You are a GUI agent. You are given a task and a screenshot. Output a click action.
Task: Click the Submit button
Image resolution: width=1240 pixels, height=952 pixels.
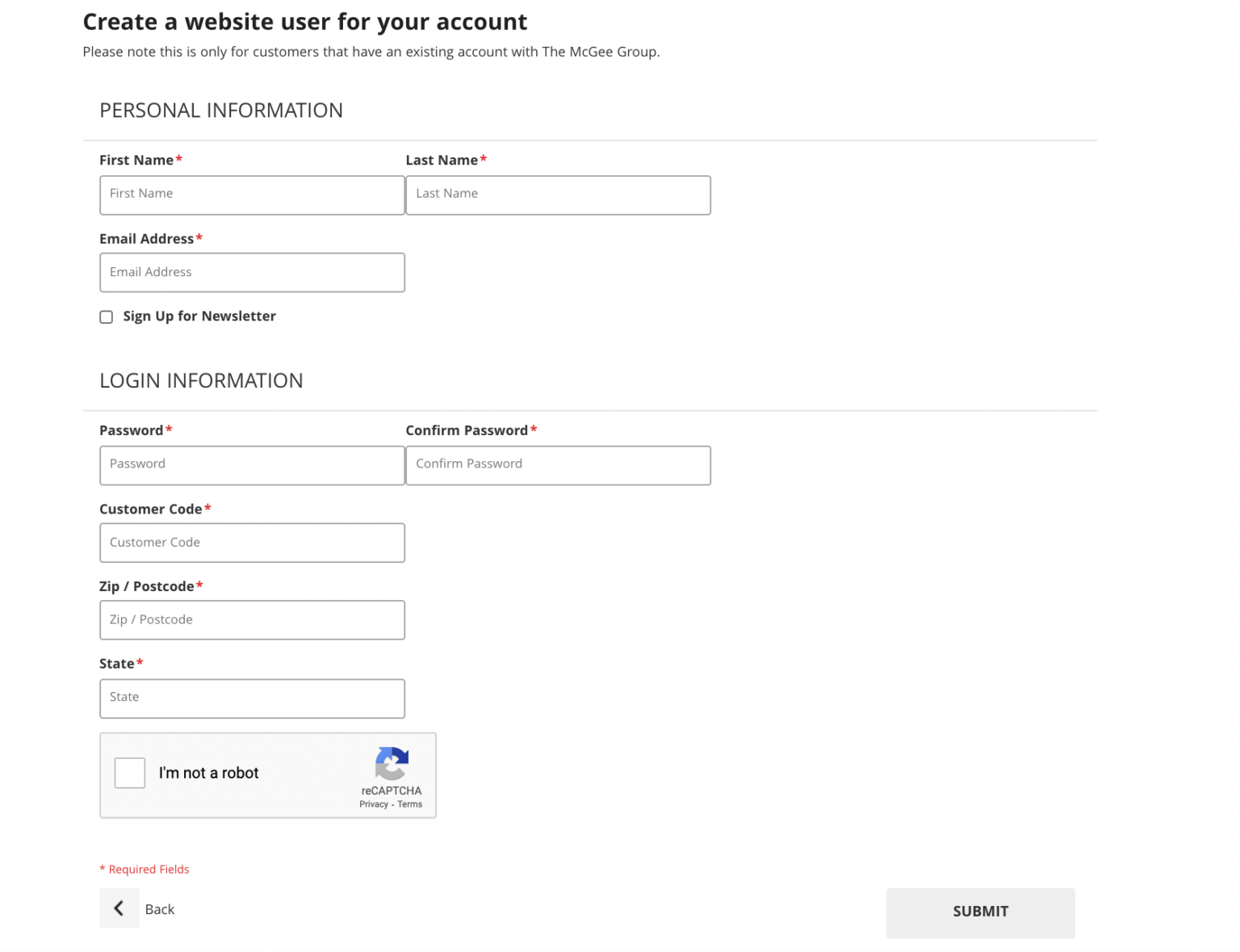[x=980, y=912]
